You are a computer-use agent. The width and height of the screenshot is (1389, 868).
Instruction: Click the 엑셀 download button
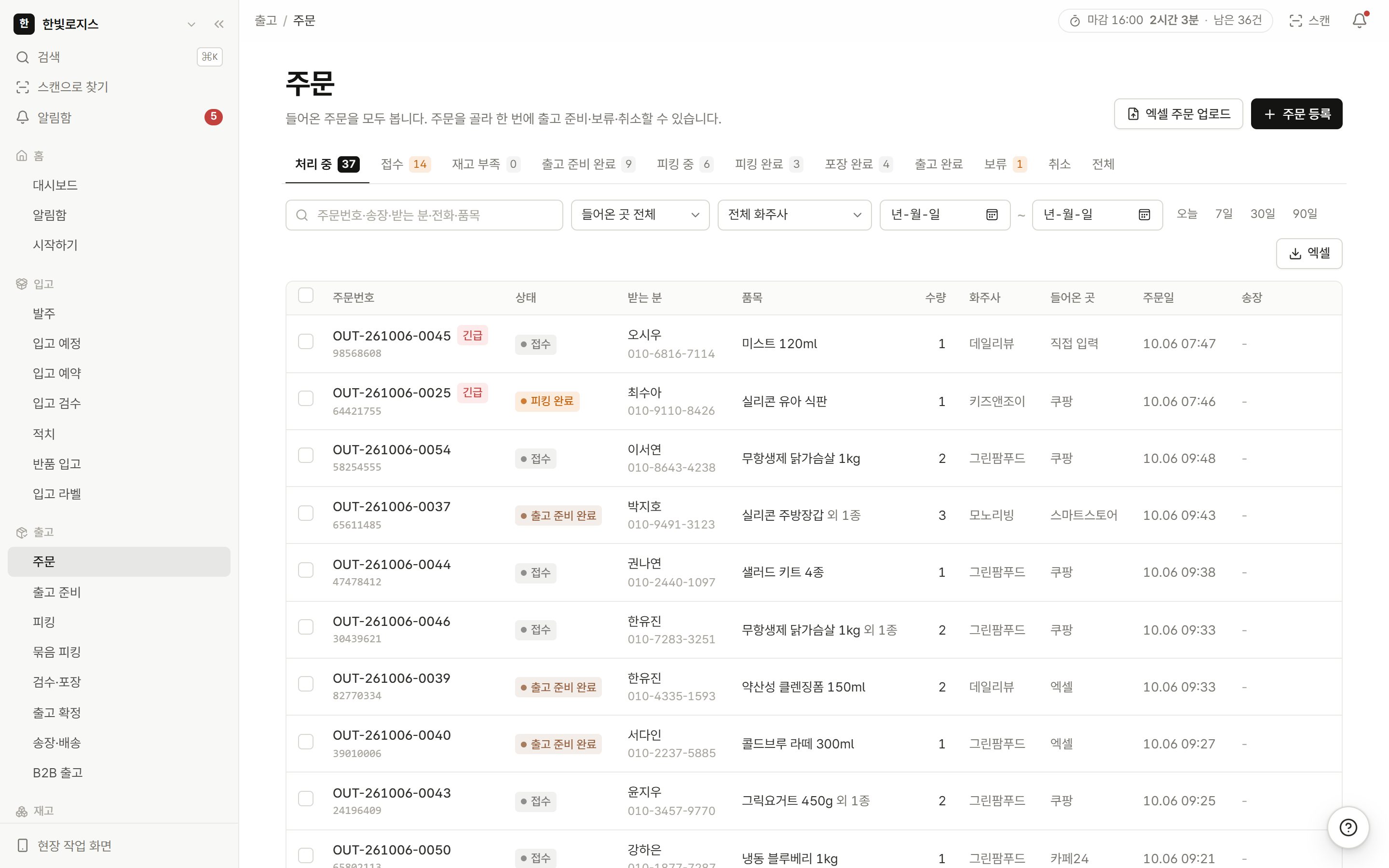pos(1308,253)
